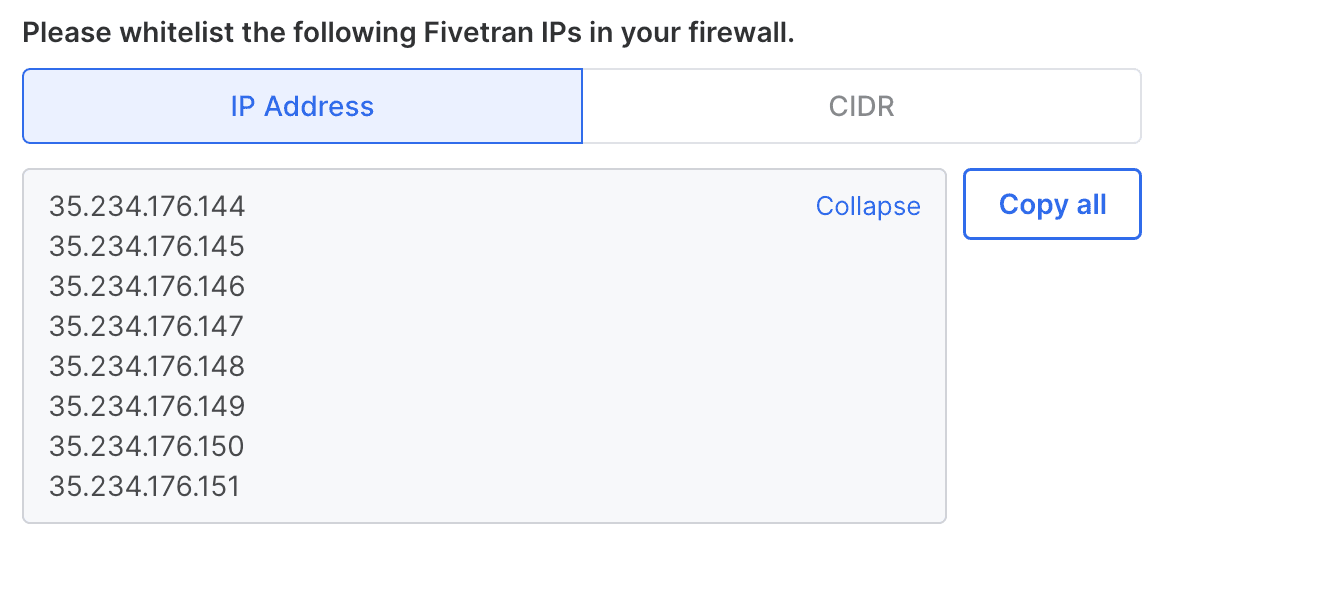Select IP address 35.234.176.150
Viewport: 1344px width, 602px height.
coord(146,446)
